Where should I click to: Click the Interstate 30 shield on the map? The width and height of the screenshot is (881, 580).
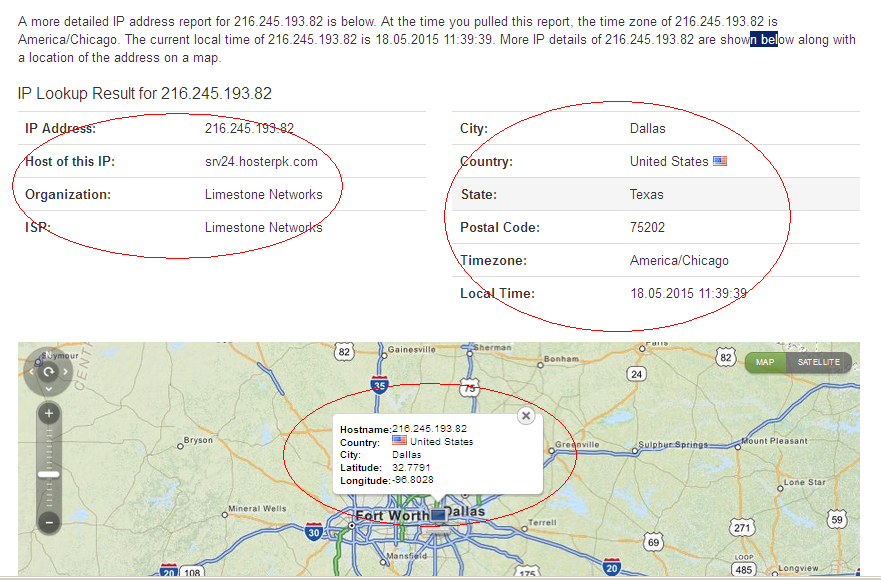click(x=314, y=532)
